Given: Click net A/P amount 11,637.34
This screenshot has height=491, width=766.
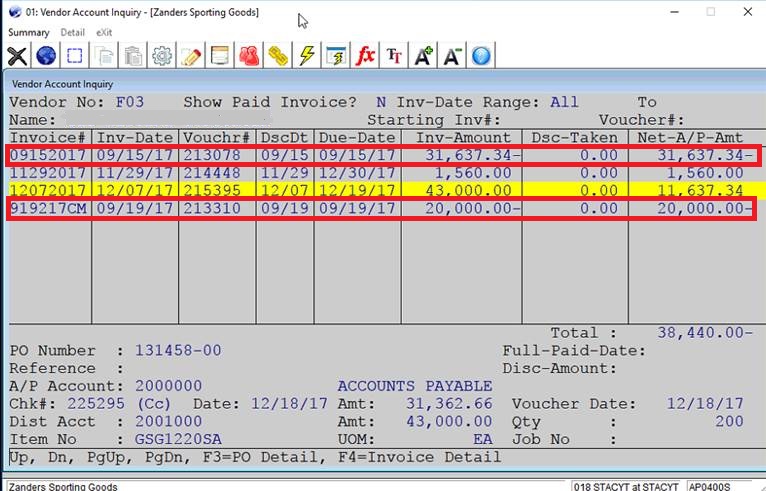Looking at the screenshot, I should point(700,191).
